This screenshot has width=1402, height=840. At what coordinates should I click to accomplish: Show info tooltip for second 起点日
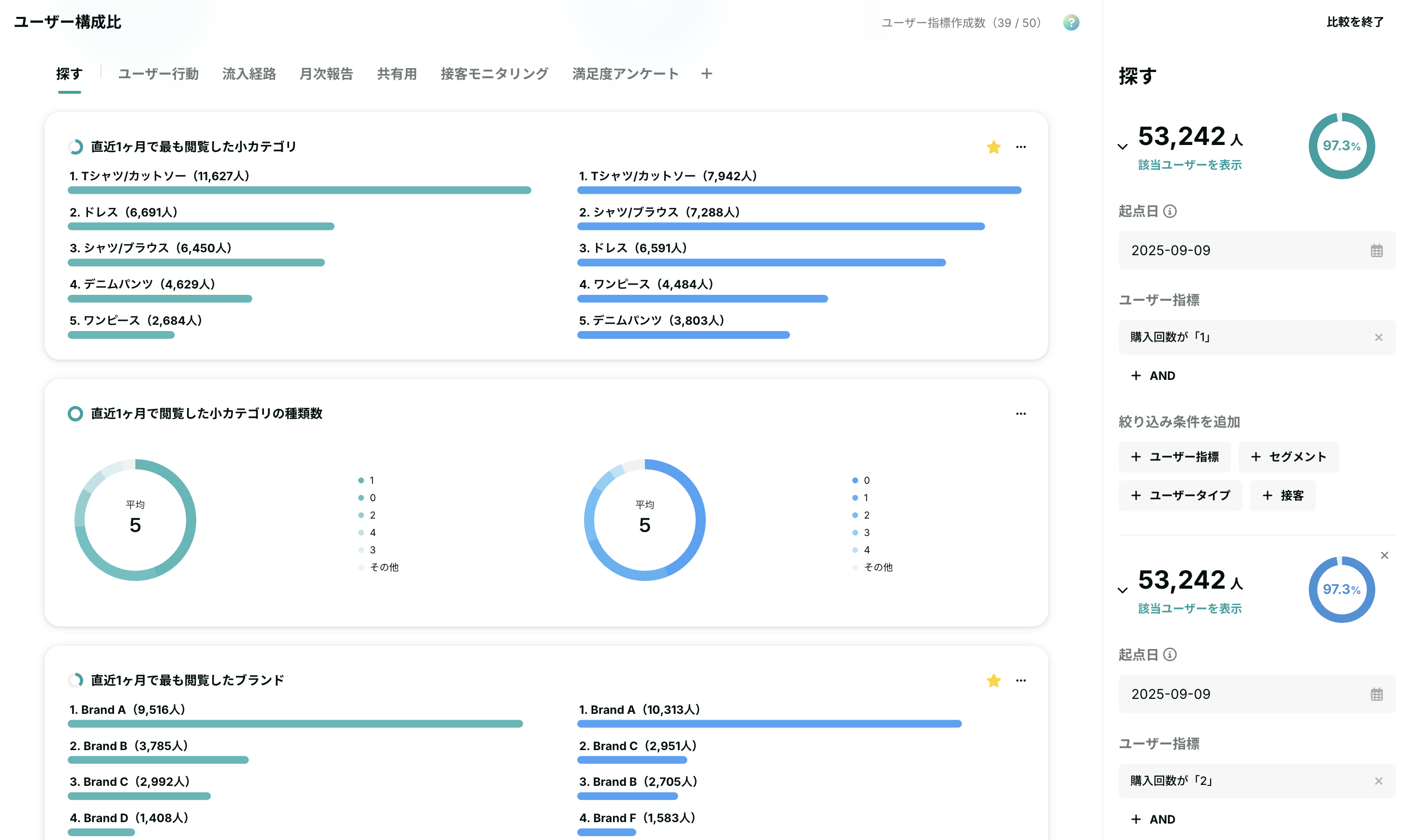click(1170, 655)
